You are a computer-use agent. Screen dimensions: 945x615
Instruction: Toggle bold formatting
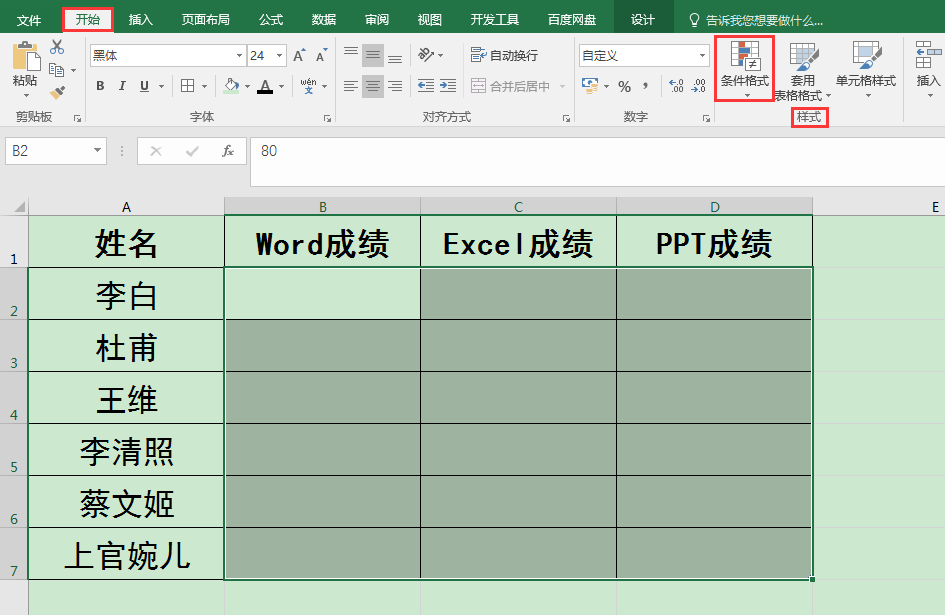click(x=100, y=86)
